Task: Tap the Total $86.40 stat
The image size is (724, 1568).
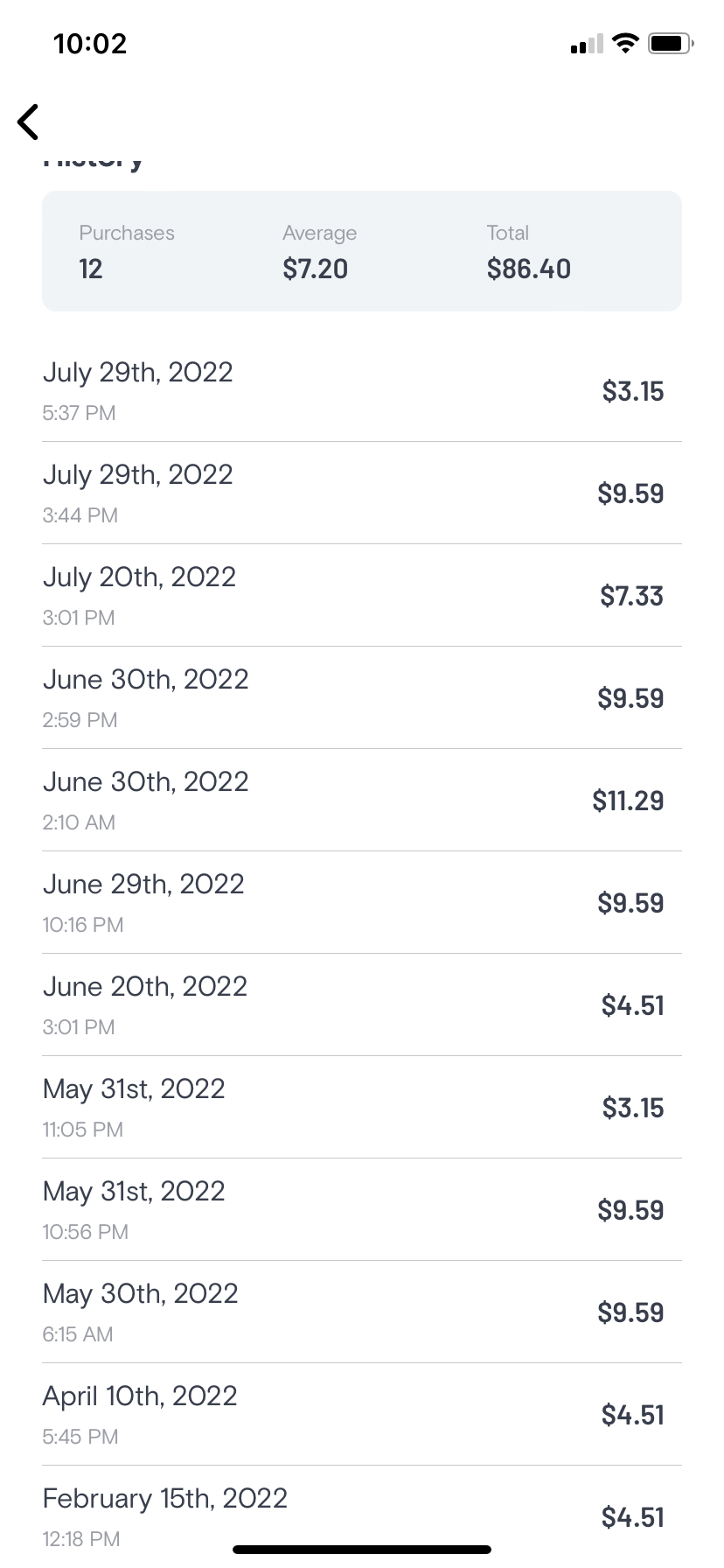Action: coord(528,251)
